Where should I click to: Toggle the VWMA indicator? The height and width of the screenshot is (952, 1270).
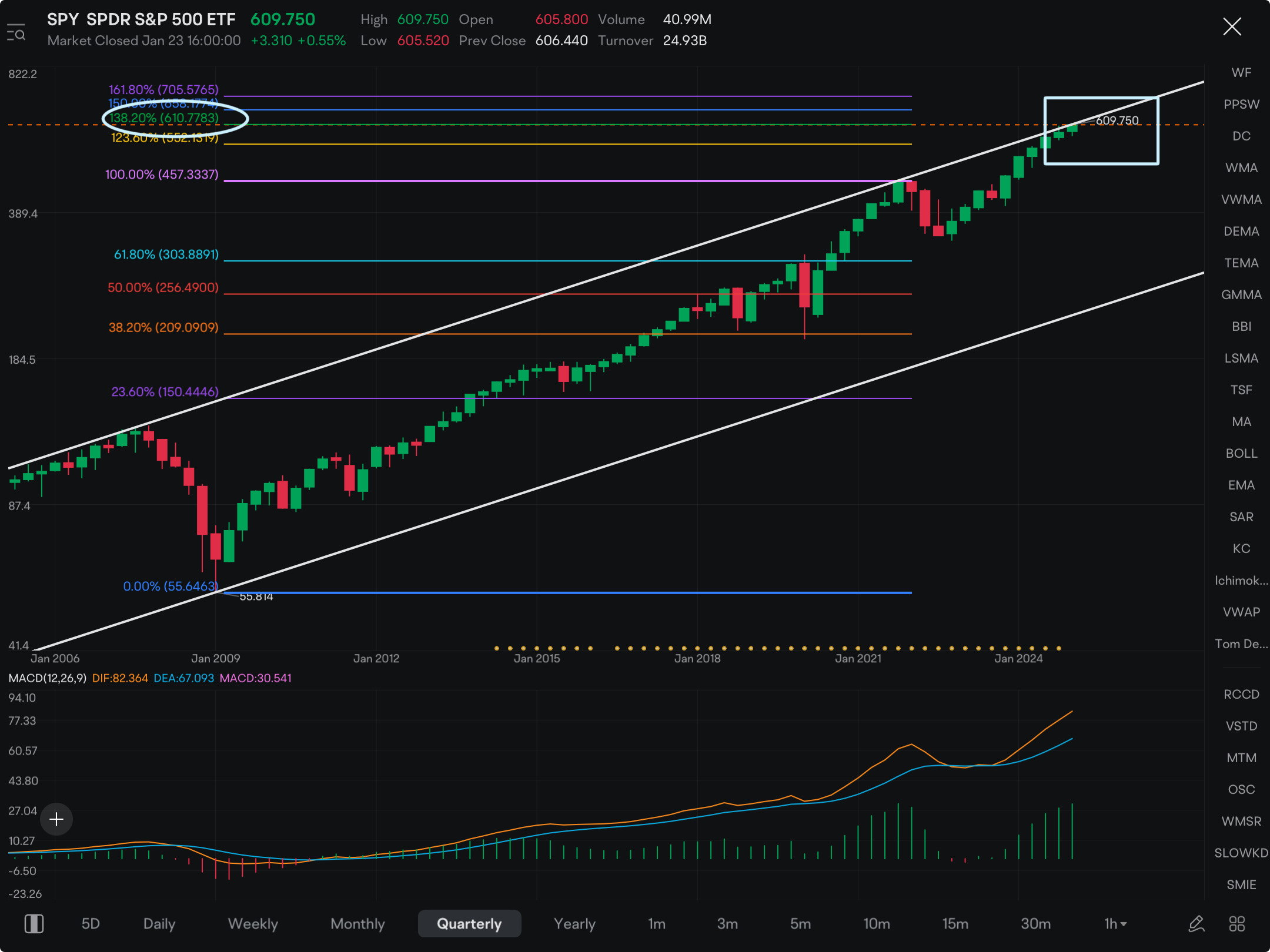[x=1241, y=200]
